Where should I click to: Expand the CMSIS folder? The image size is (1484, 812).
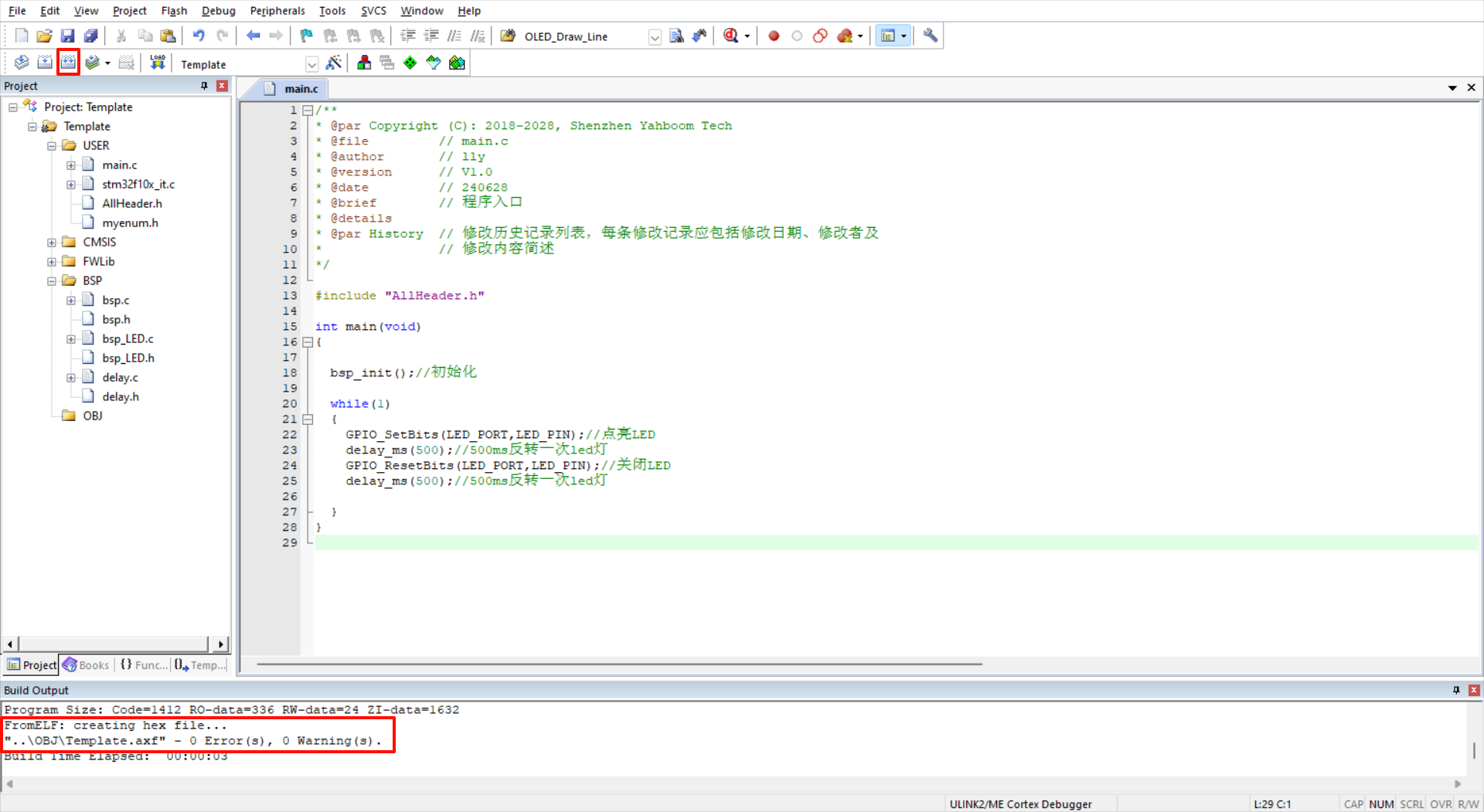(52, 243)
